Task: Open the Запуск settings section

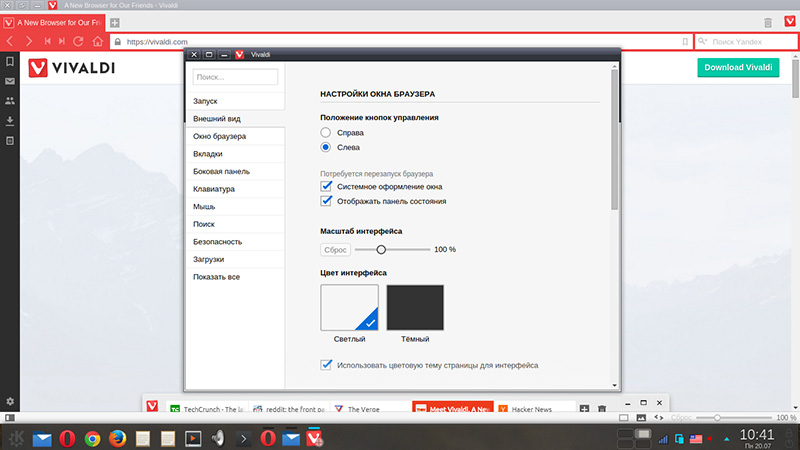Action: tap(235, 101)
